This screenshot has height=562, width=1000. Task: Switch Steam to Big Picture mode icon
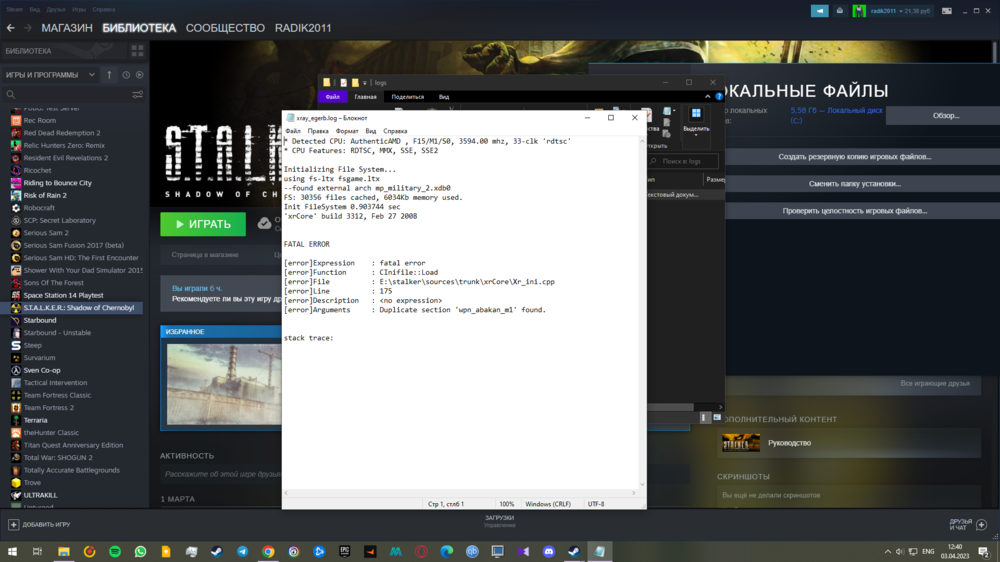point(947,11)
